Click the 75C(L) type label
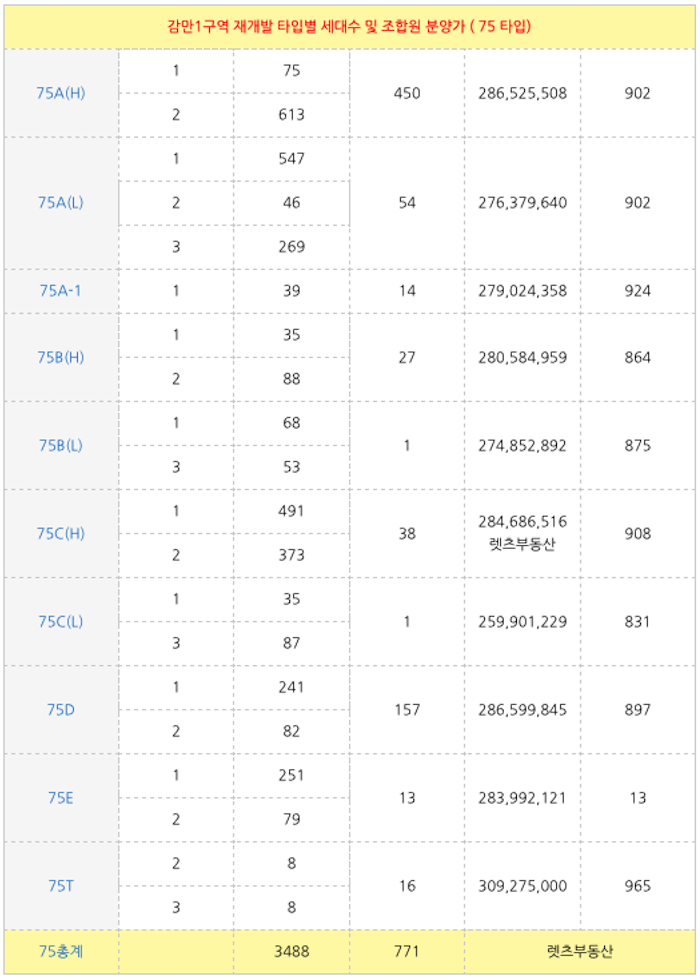Image resolution: width=700 pixels, height=979 pixels. (x=61, y=621)
